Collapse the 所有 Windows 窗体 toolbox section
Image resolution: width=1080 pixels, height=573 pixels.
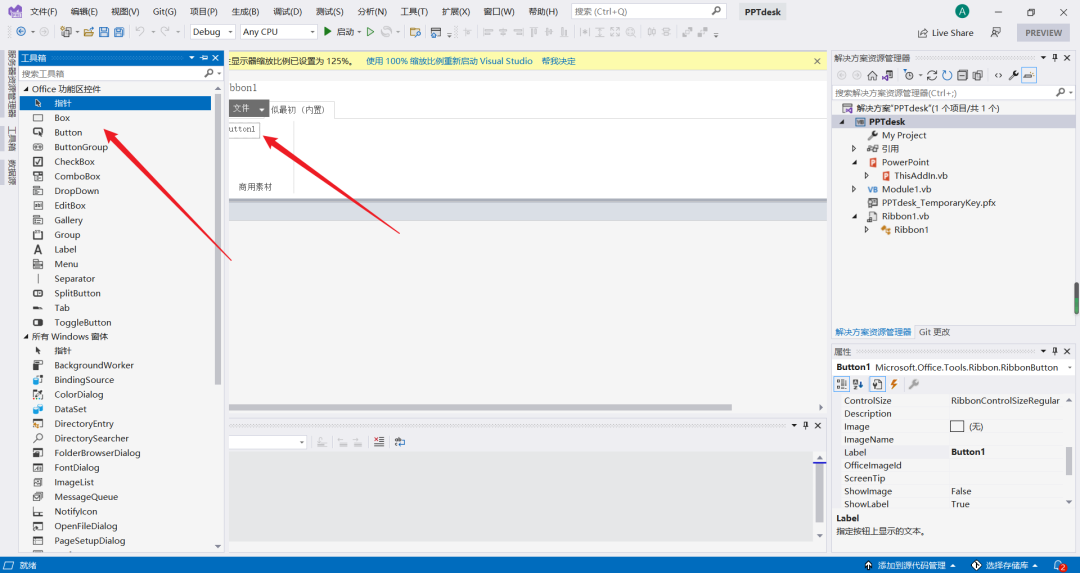(x=26, y=337)
